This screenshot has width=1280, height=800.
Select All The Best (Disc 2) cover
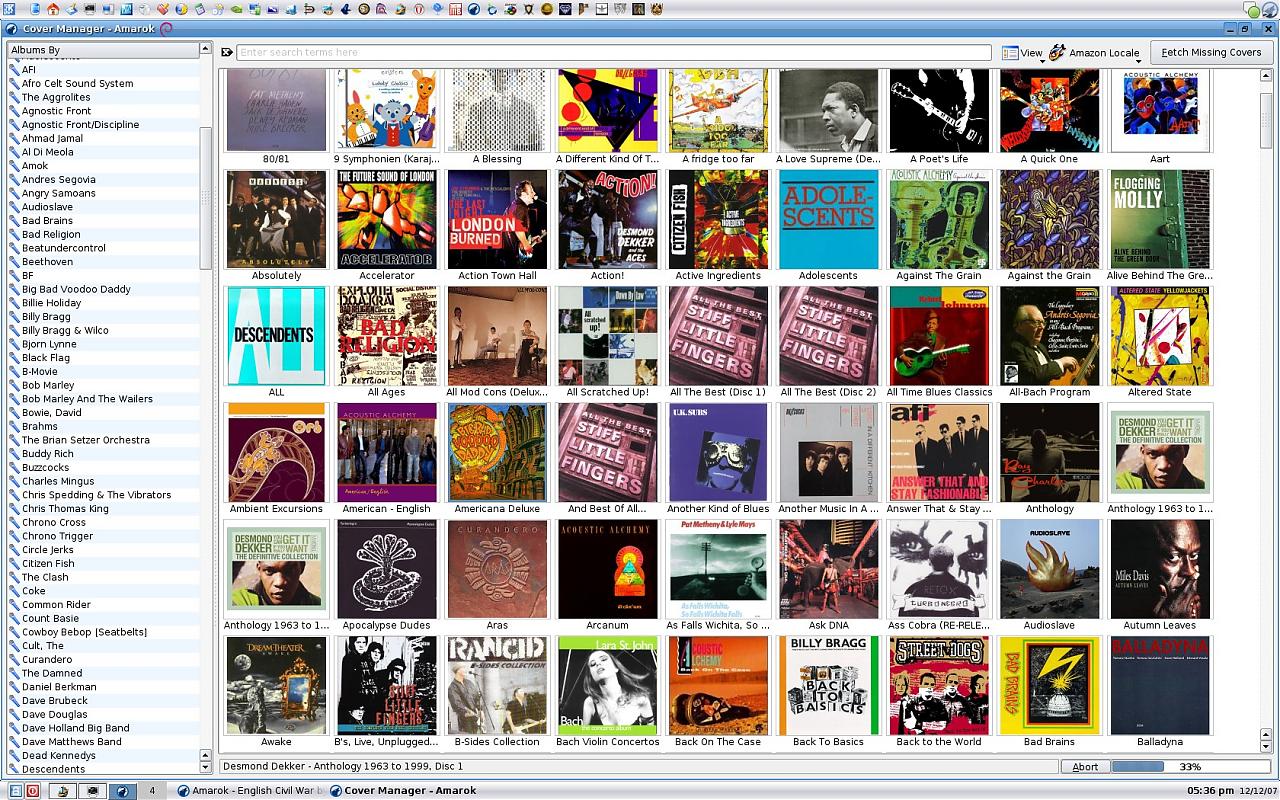tap(828, 336)
